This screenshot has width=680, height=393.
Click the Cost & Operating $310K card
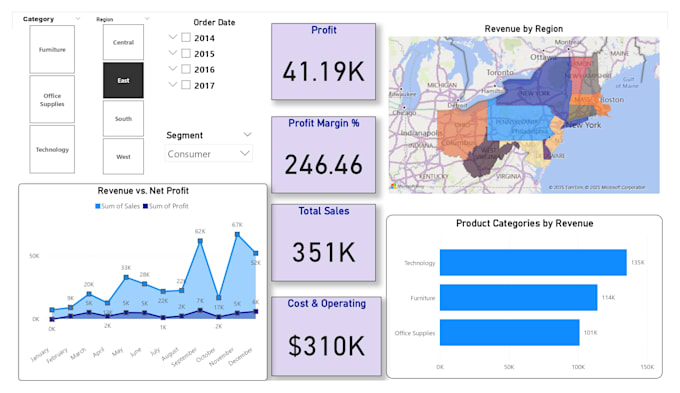coord(326,336)
